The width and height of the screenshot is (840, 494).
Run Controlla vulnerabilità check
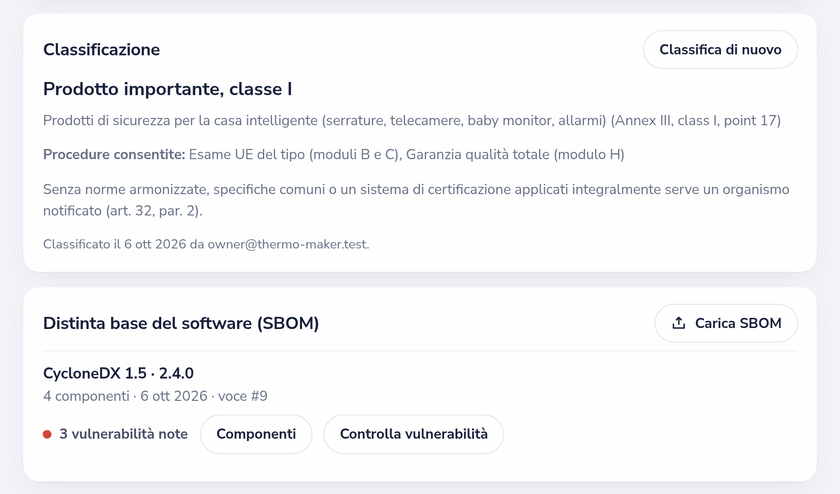[x=414, y=434]
